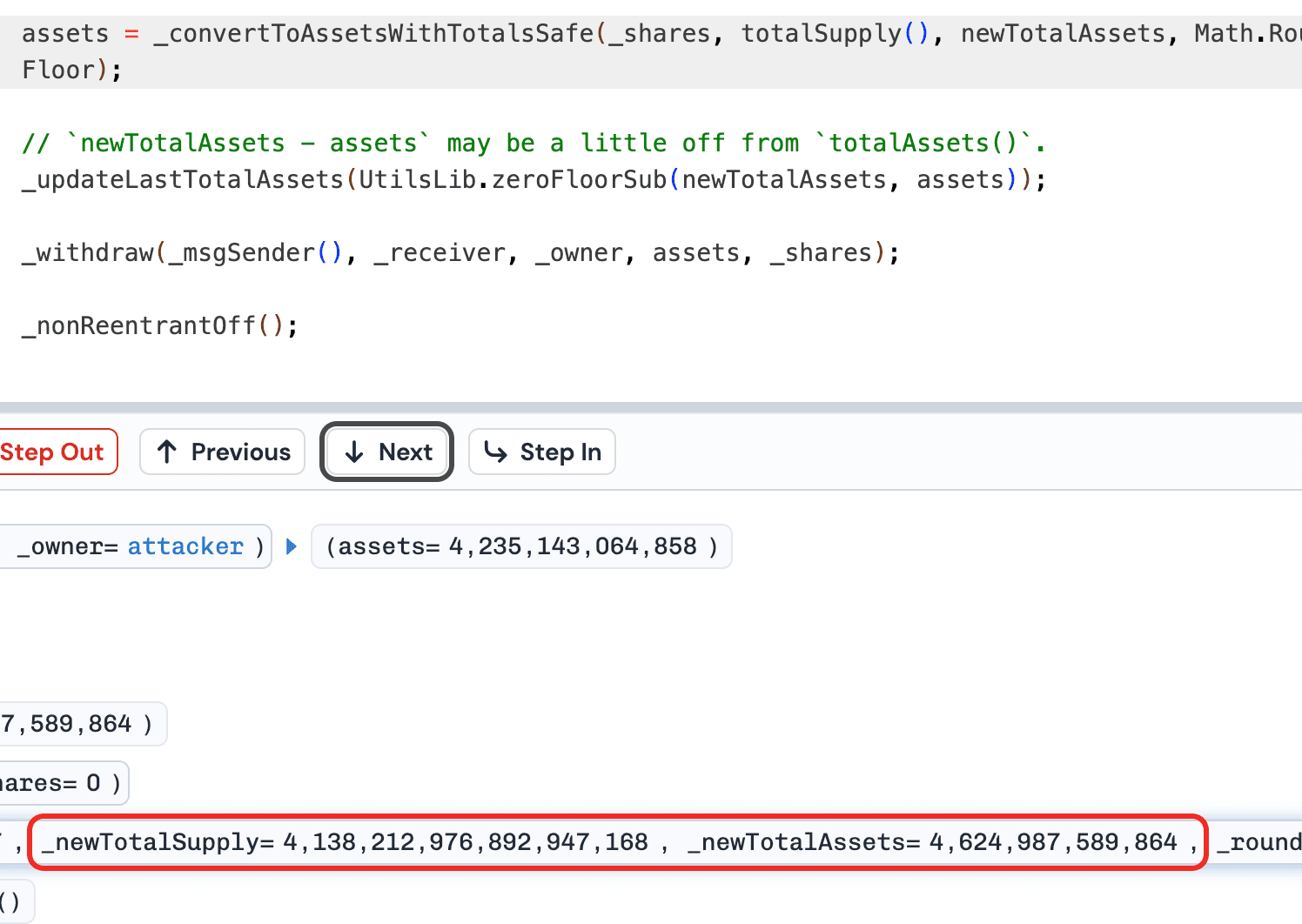Click the empty () trace row at bottom
The height and width of the screenshot is (924, 1302).
(x=12, y=901)
